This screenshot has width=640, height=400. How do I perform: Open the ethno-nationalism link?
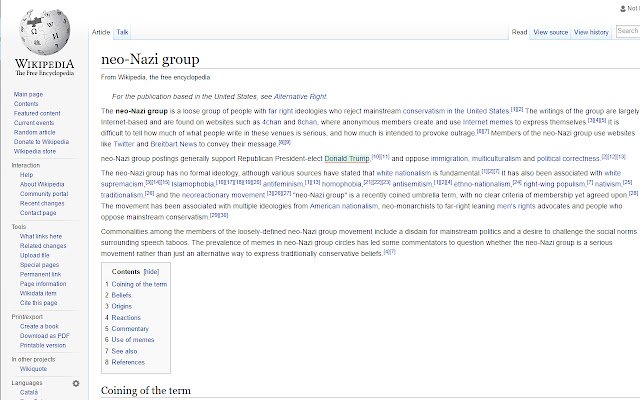coord(482,184)
